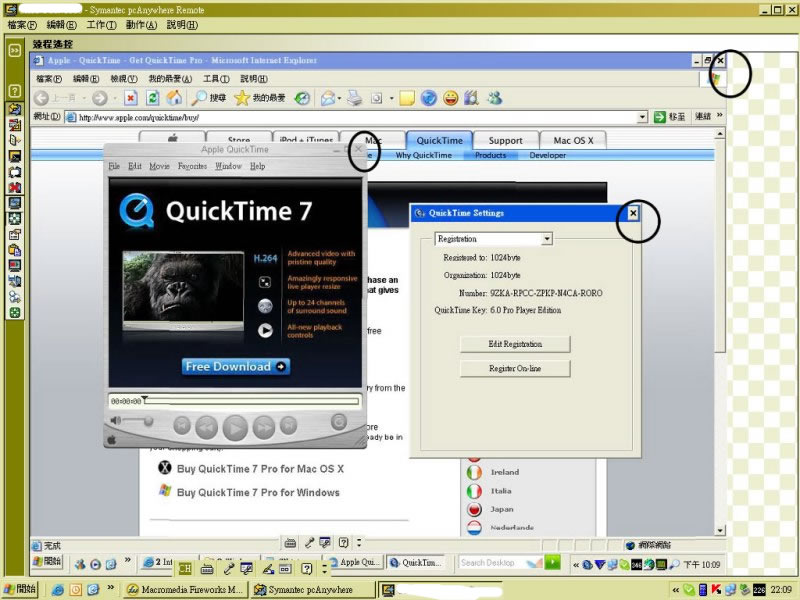Click Buy QuickTime 7 Pro for Mac OS X
This screenshot has height=600, width=800.
coord(260,469)
